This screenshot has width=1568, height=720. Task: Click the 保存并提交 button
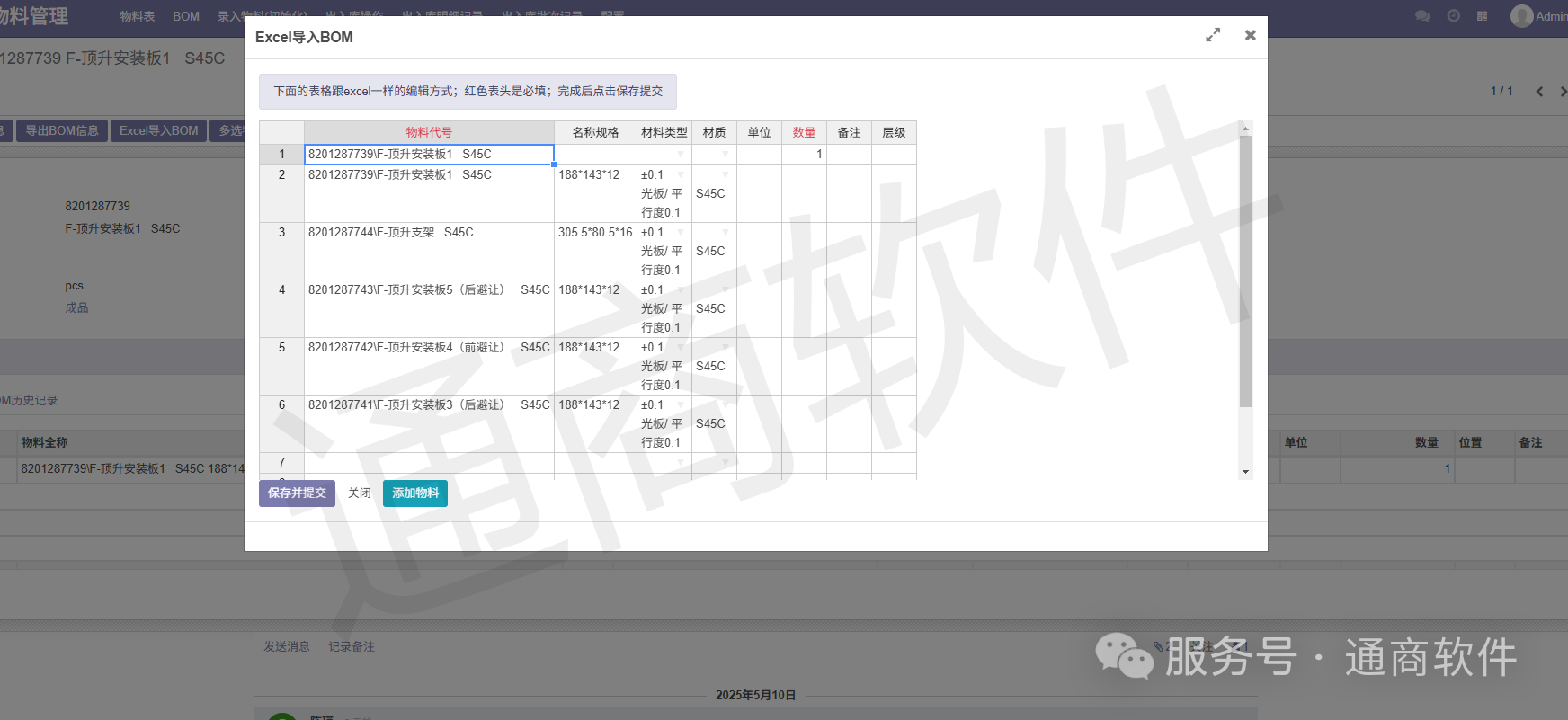[297, 493]
